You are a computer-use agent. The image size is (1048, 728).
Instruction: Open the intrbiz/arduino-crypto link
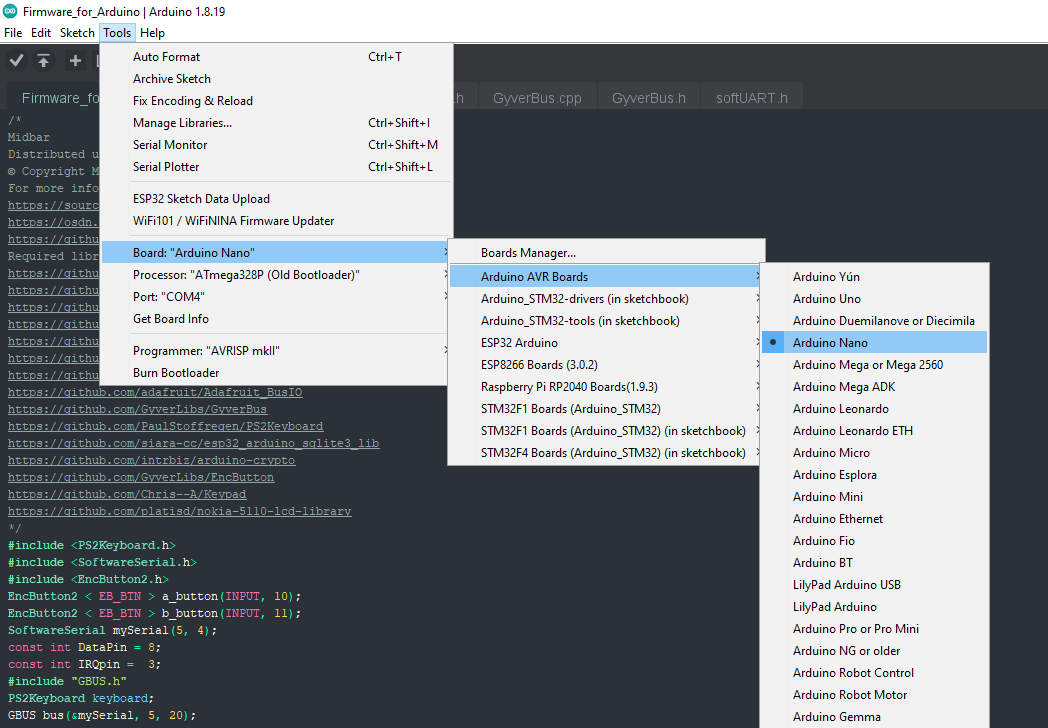pyautogui.click(x=152, y=461)
